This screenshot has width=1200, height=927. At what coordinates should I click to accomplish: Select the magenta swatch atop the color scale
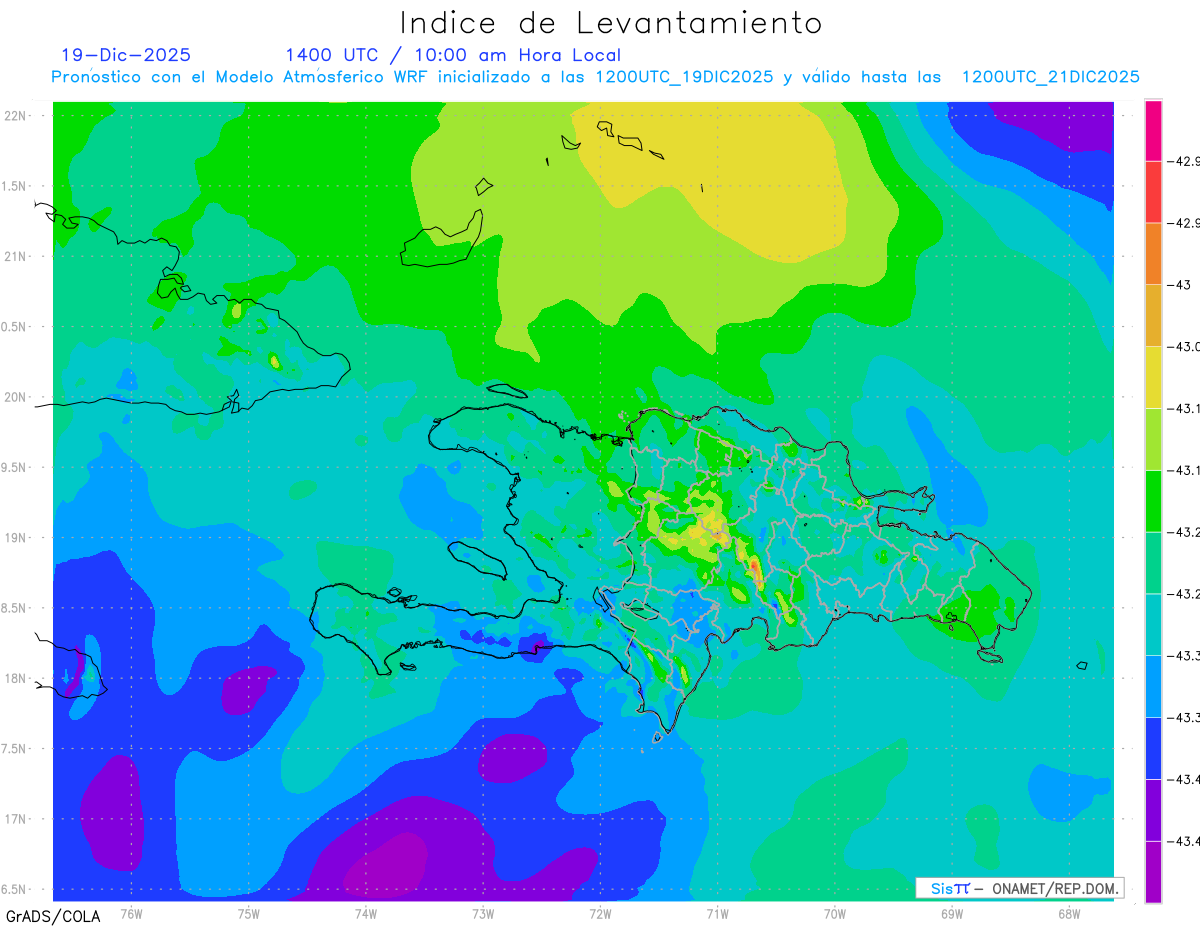(1153, 130)
